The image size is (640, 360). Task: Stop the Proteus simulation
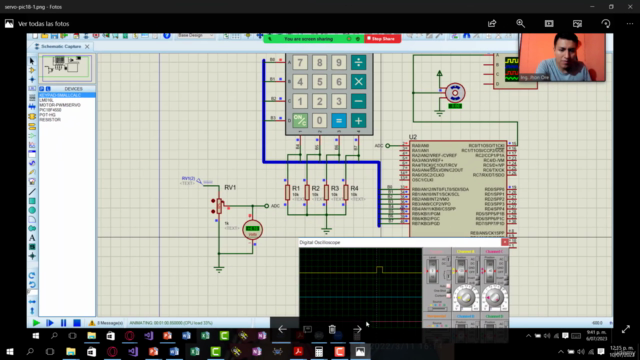point(77,323)
